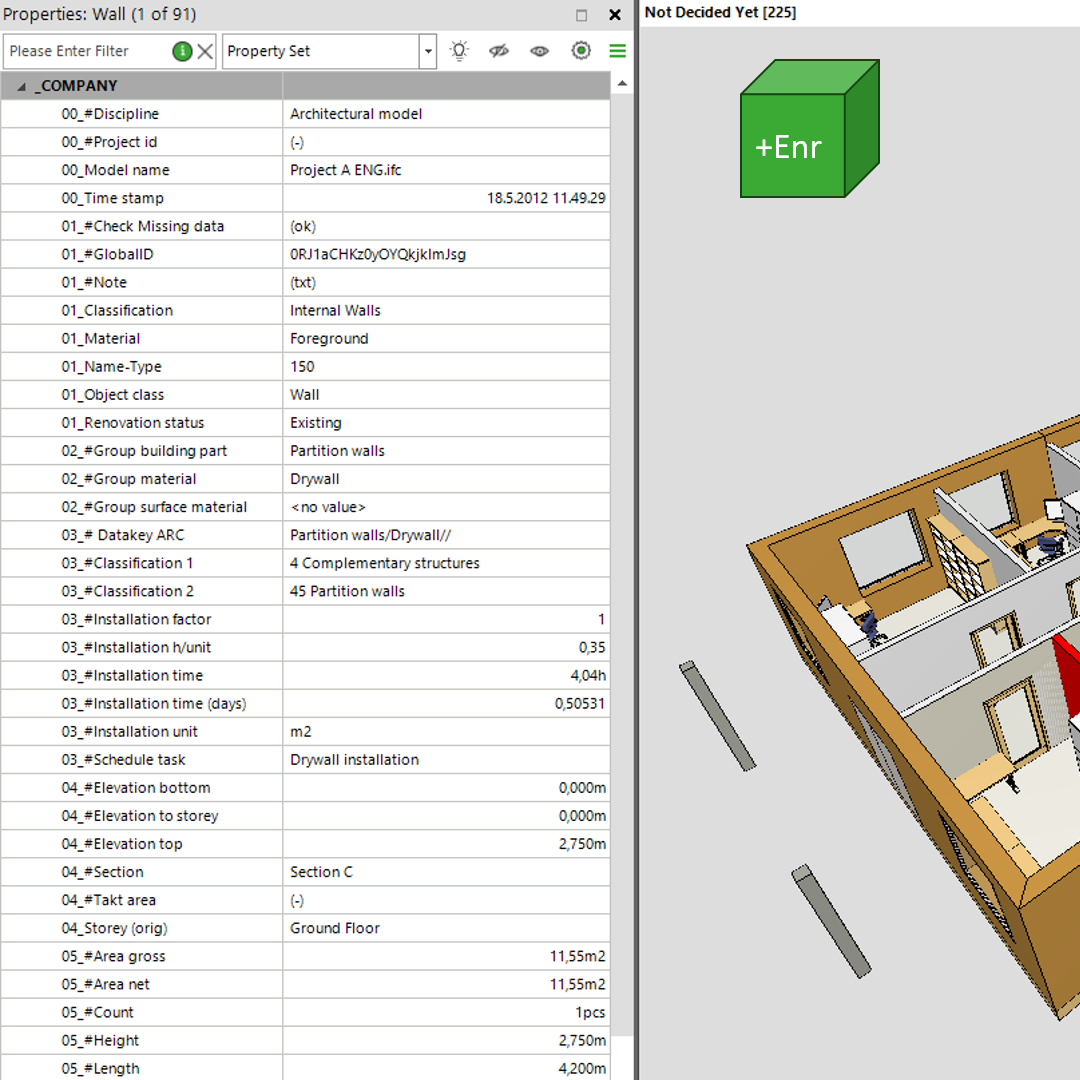
Task: Open the green hamburger menu
Action: click(x=618, y=51)
